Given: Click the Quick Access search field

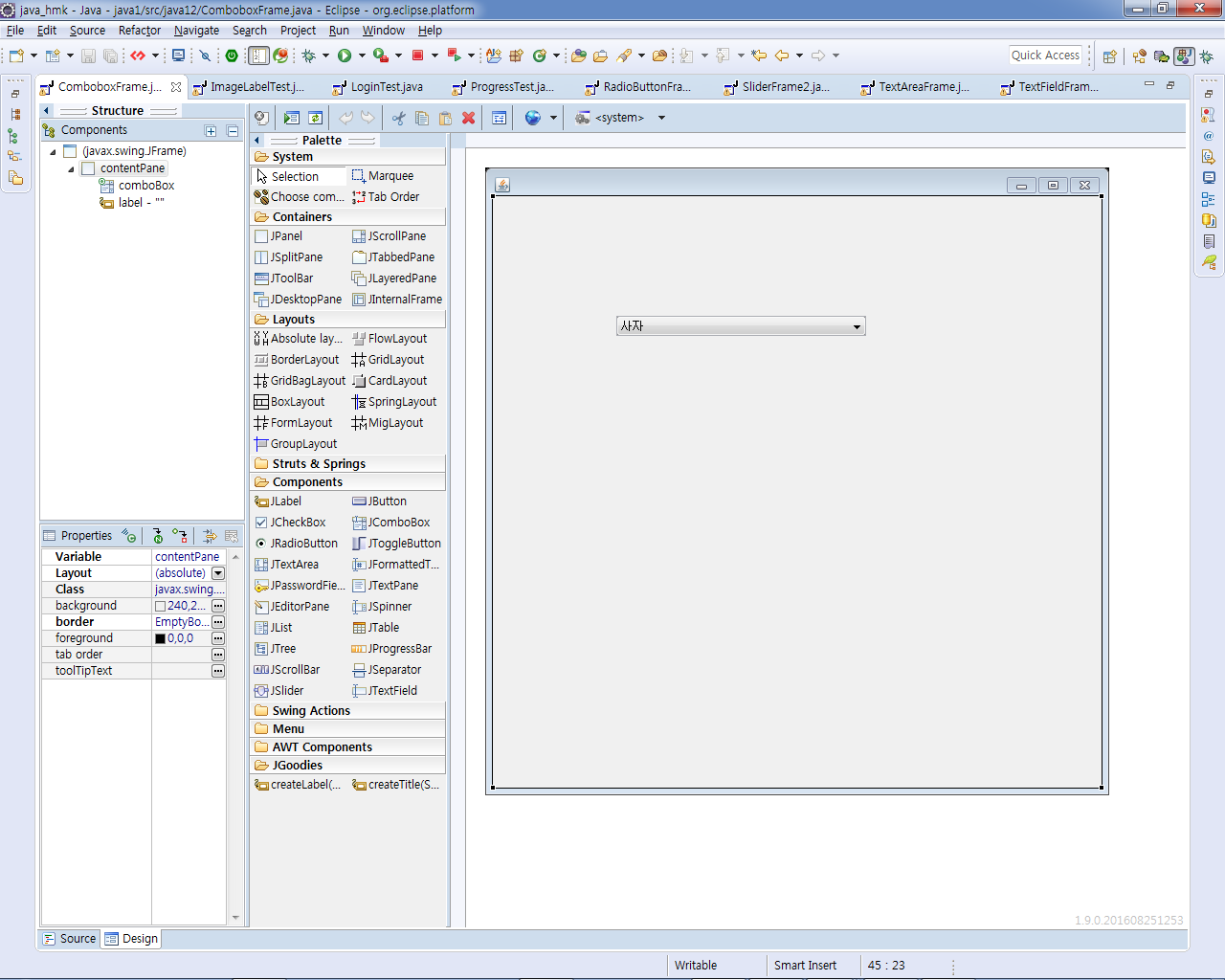Looking at the screenshot, I should point(1045,56).
